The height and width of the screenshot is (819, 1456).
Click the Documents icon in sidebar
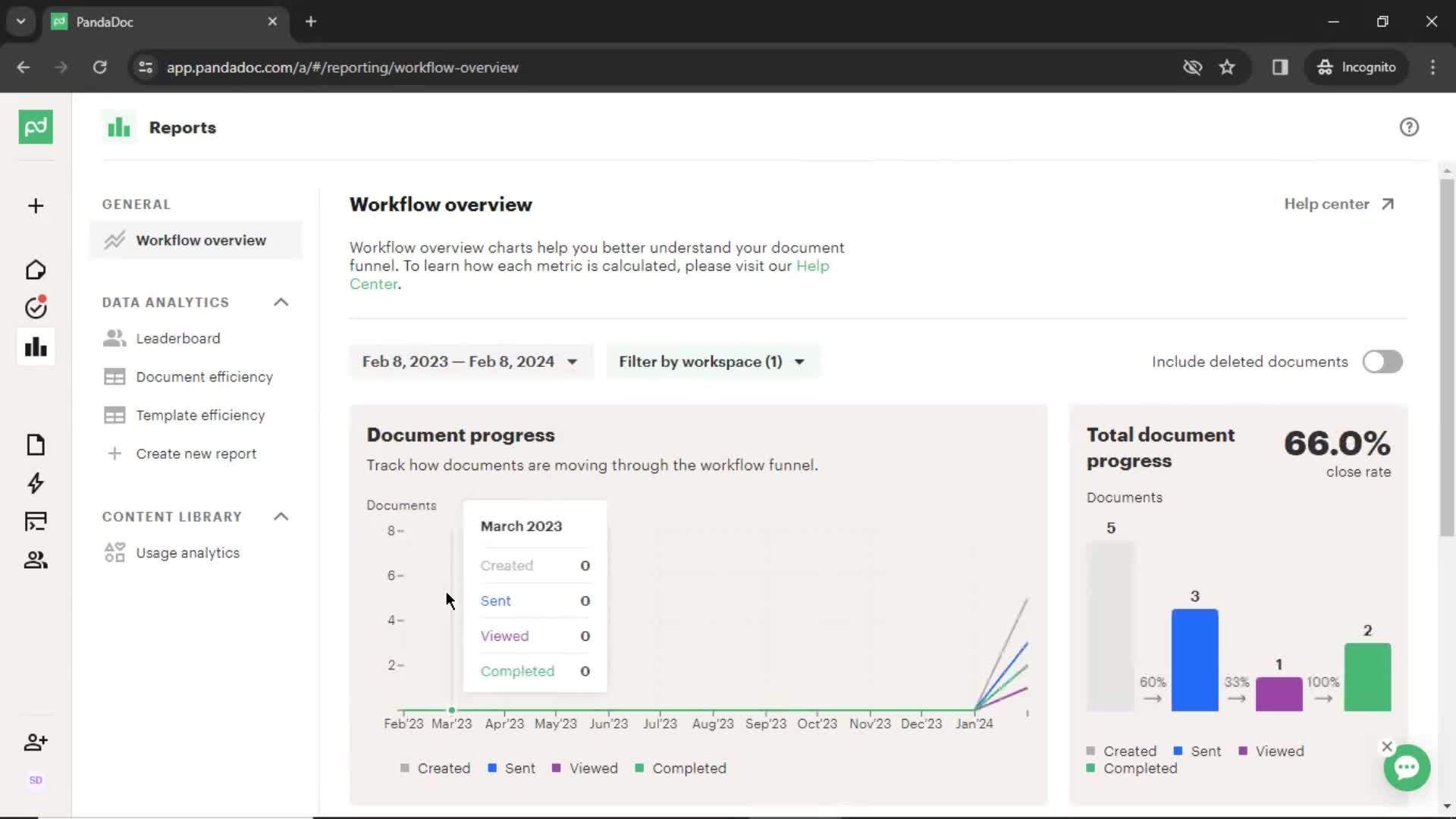coord(35,444)
